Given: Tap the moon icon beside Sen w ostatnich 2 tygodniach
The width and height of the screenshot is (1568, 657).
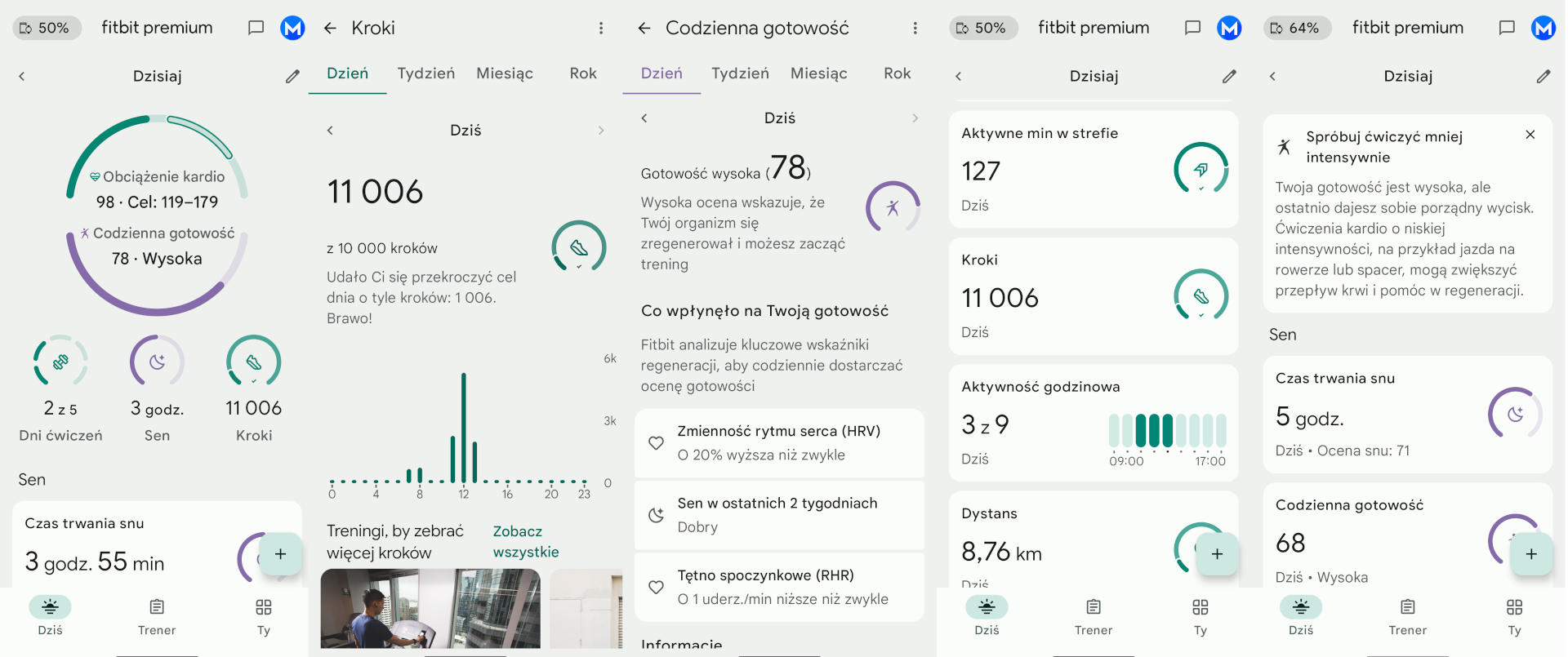Looking at the screenshot, I should click(656, 515).
